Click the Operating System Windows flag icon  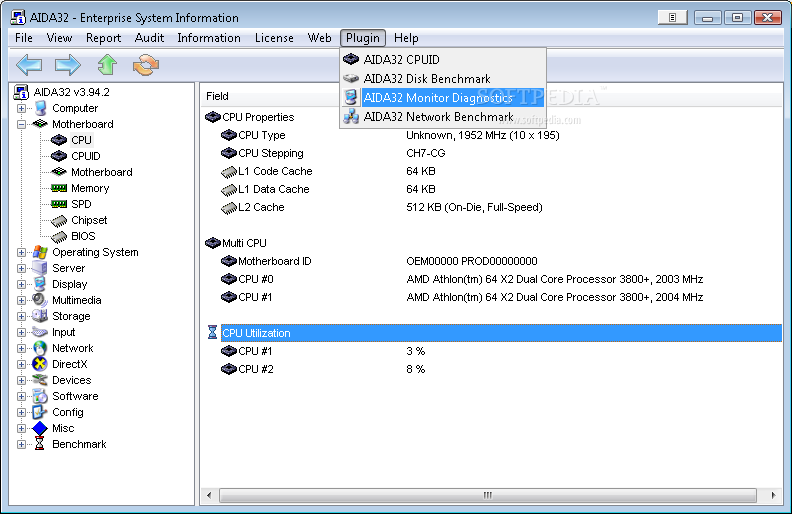click(x=40, y=252)
